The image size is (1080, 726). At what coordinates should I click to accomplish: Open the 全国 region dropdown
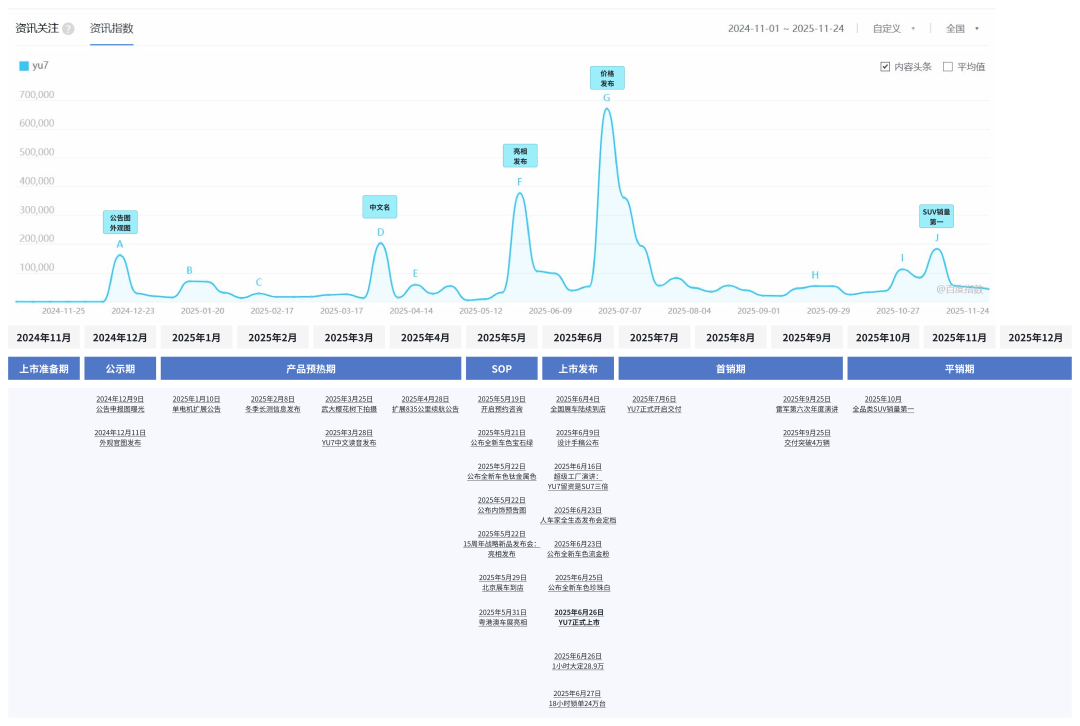point(962,29)
